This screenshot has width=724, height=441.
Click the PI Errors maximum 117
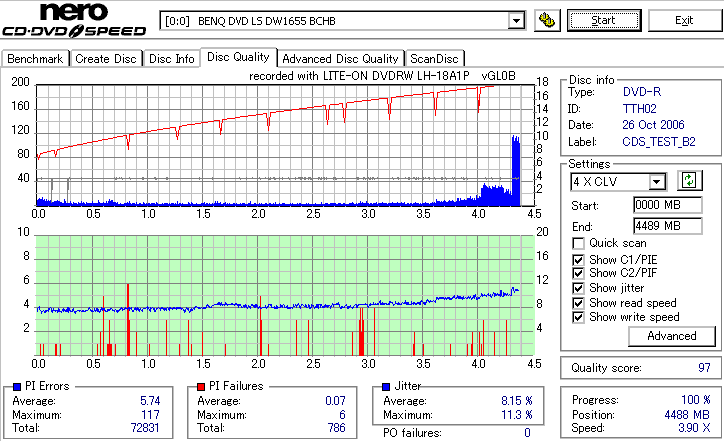pyautogui.click(x=151, y=415)
